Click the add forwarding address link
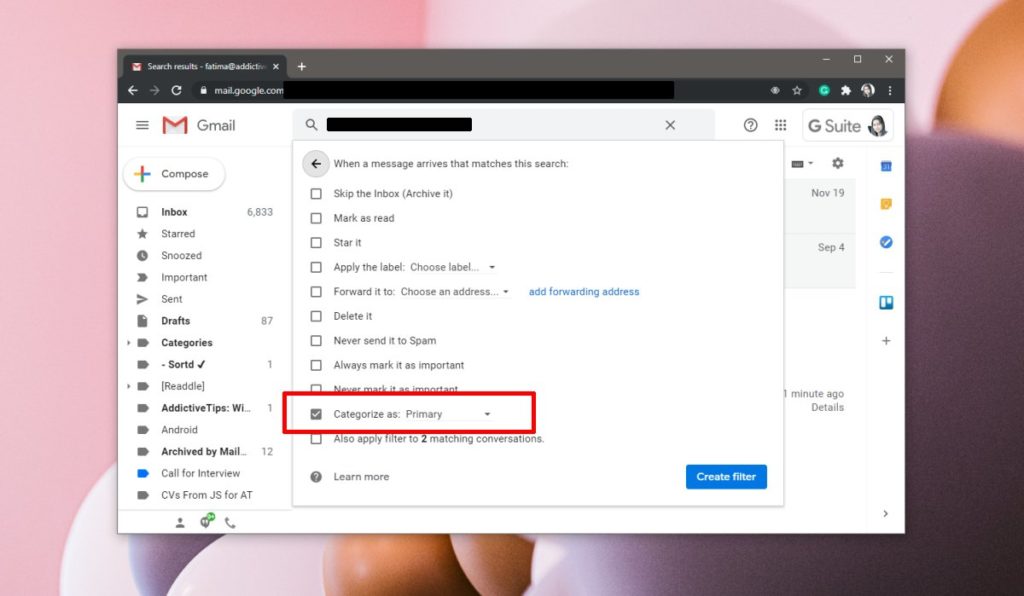 (x=584, y=291)
